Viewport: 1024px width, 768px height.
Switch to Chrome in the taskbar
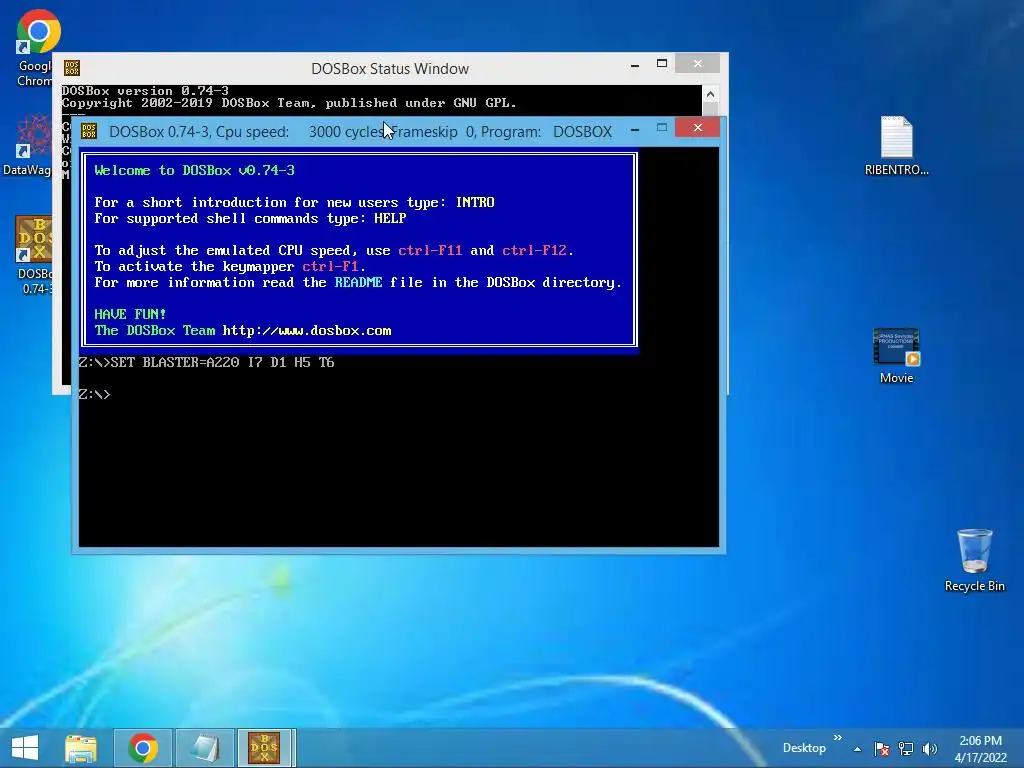tap(143, 748)
